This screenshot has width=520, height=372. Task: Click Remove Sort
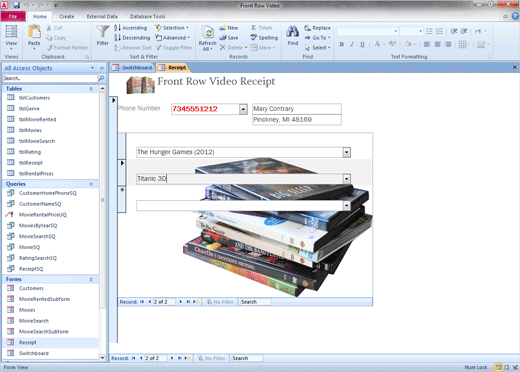[x=133, y=48]
